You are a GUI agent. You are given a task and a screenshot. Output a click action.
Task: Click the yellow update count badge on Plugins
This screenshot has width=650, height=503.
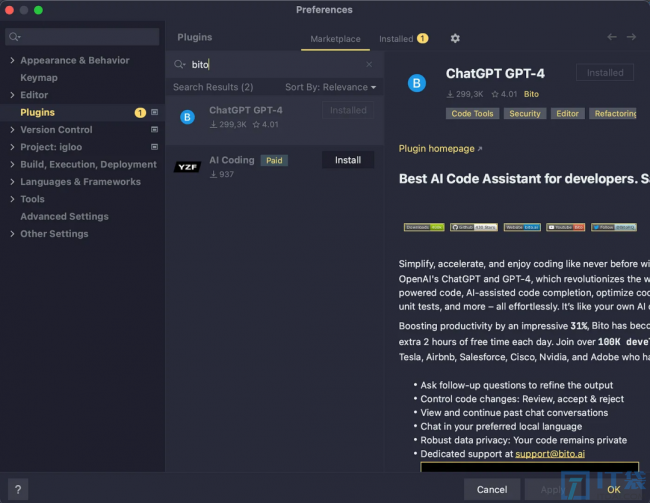(x=140, y=112)
